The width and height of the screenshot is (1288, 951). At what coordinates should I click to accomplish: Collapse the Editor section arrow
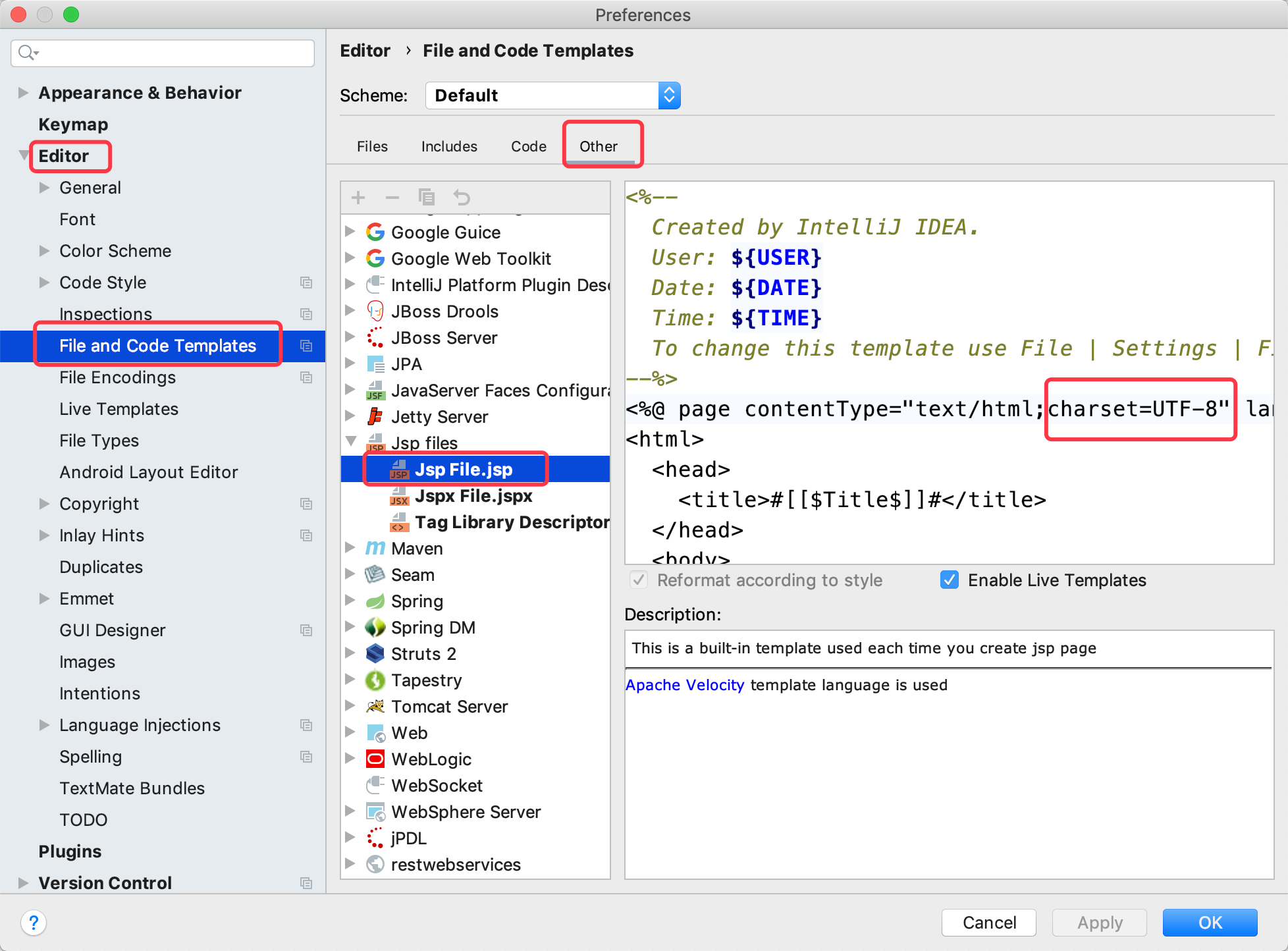24,156
